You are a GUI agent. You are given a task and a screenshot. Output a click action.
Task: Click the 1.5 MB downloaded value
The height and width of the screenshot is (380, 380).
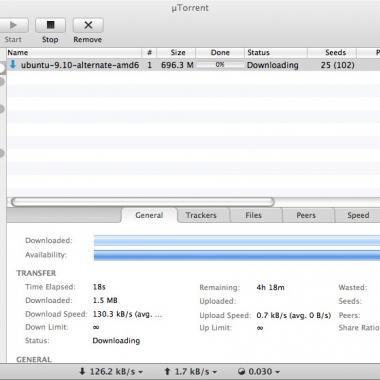coord(105,300)
